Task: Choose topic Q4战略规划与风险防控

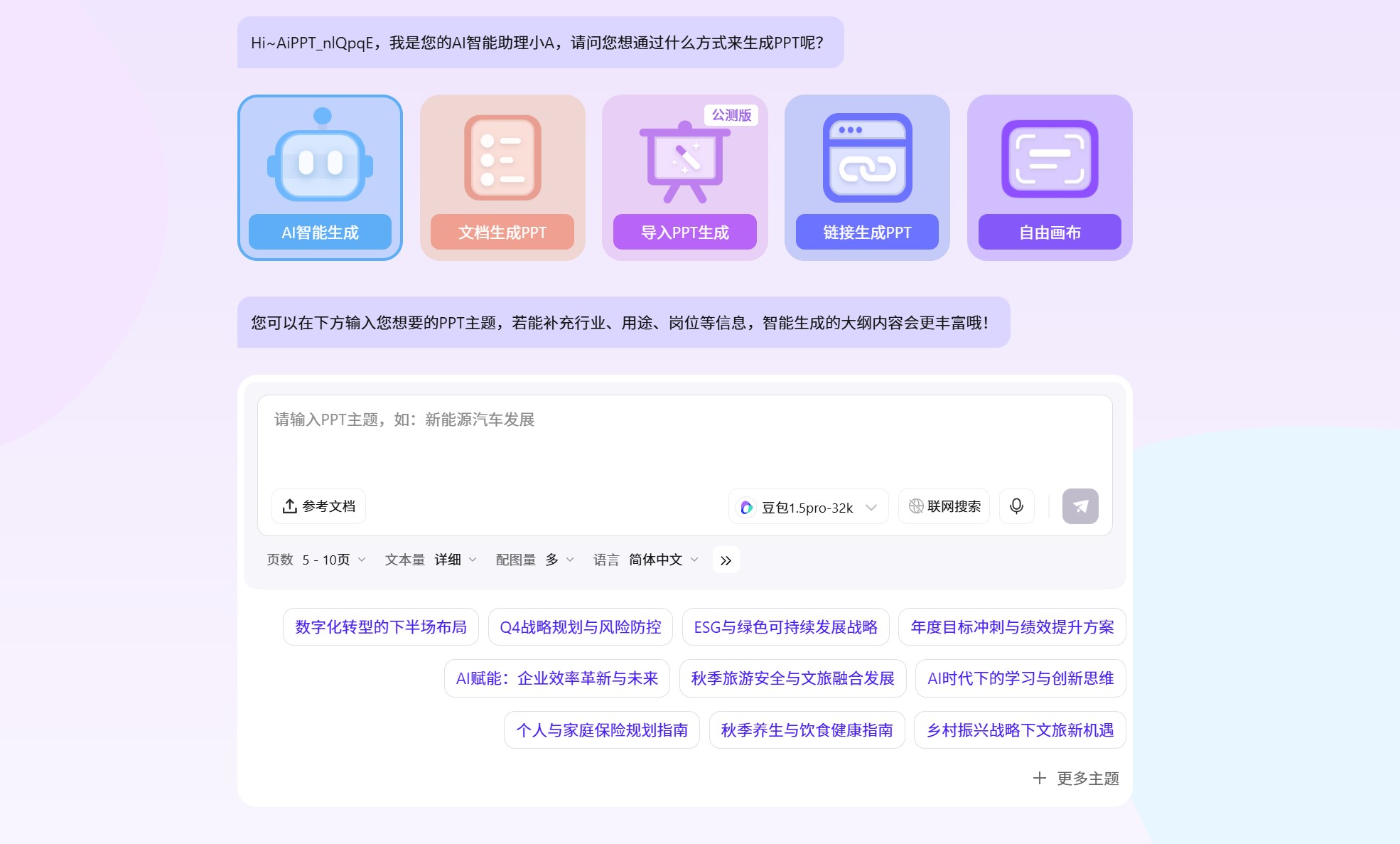Action: 581,627
